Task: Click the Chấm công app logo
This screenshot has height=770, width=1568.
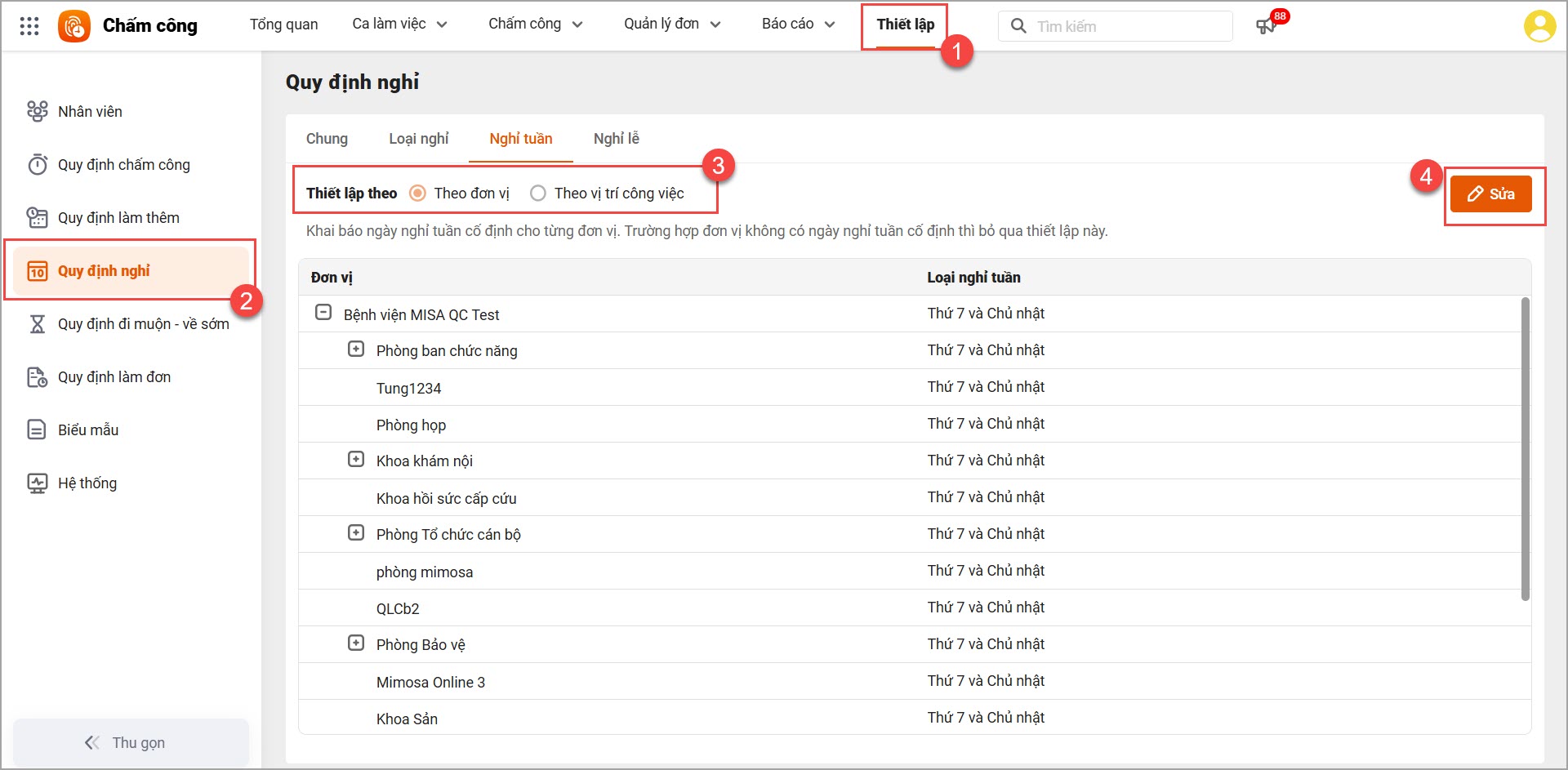Action: (x=74, y=26)
